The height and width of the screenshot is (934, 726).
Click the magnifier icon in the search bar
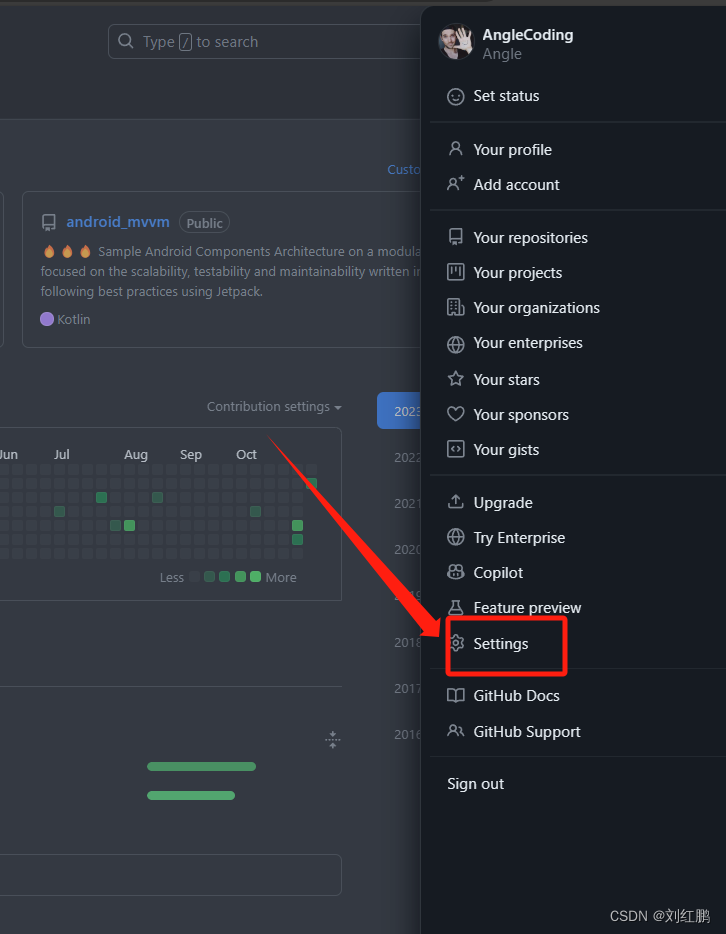click(x=126, y=41)
